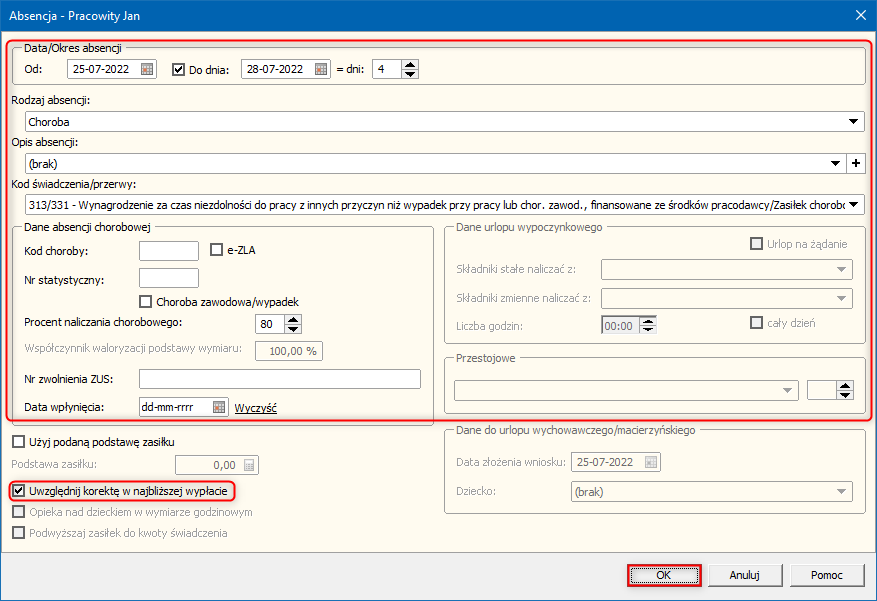The height and width of the screenshot is (601, 877).
Task: Decrease dni count with down arrow
Action: click(x=410, y=74)
